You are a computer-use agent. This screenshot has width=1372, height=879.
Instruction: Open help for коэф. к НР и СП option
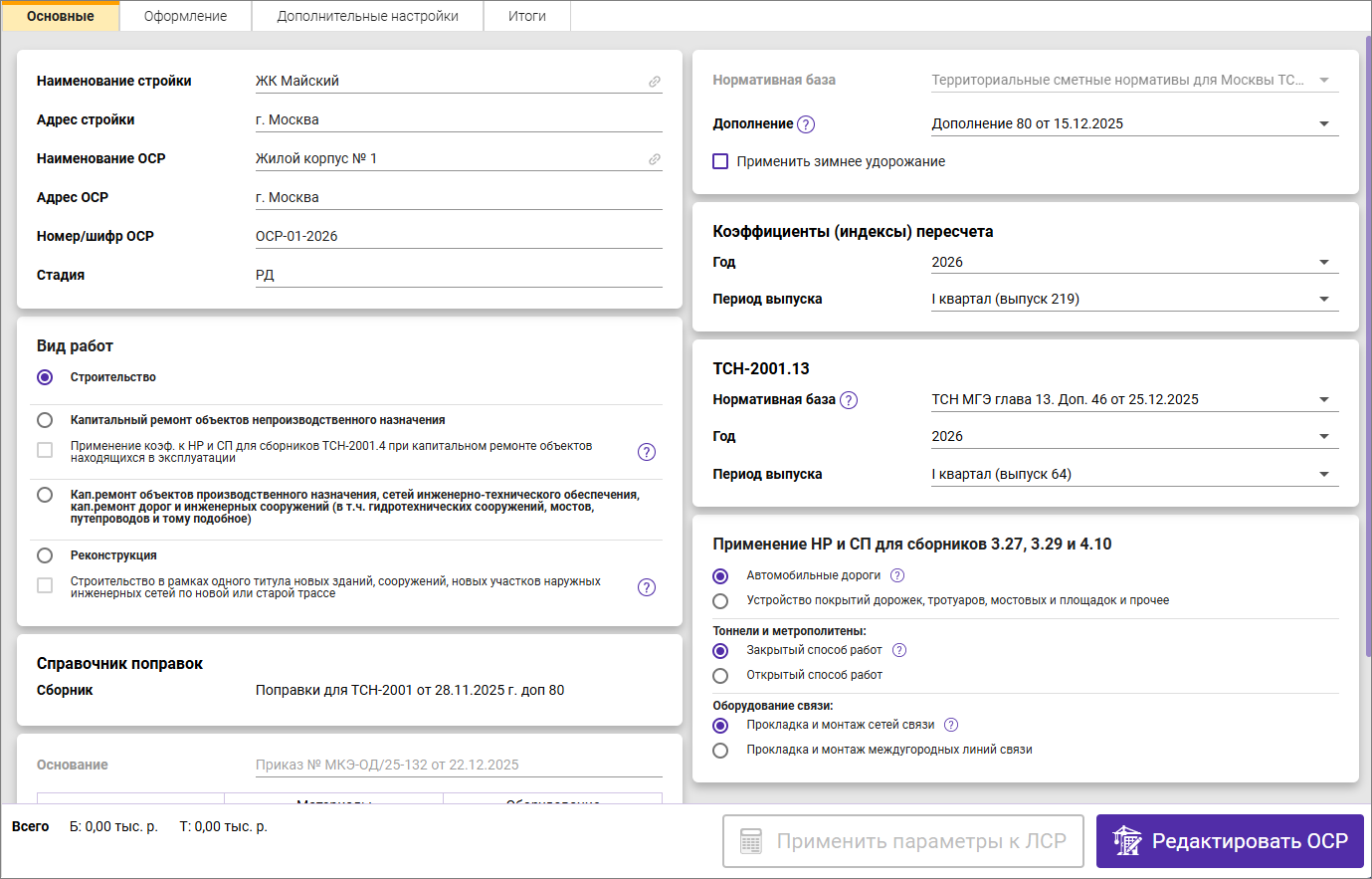pyautogui.click(x=647, y=452)
